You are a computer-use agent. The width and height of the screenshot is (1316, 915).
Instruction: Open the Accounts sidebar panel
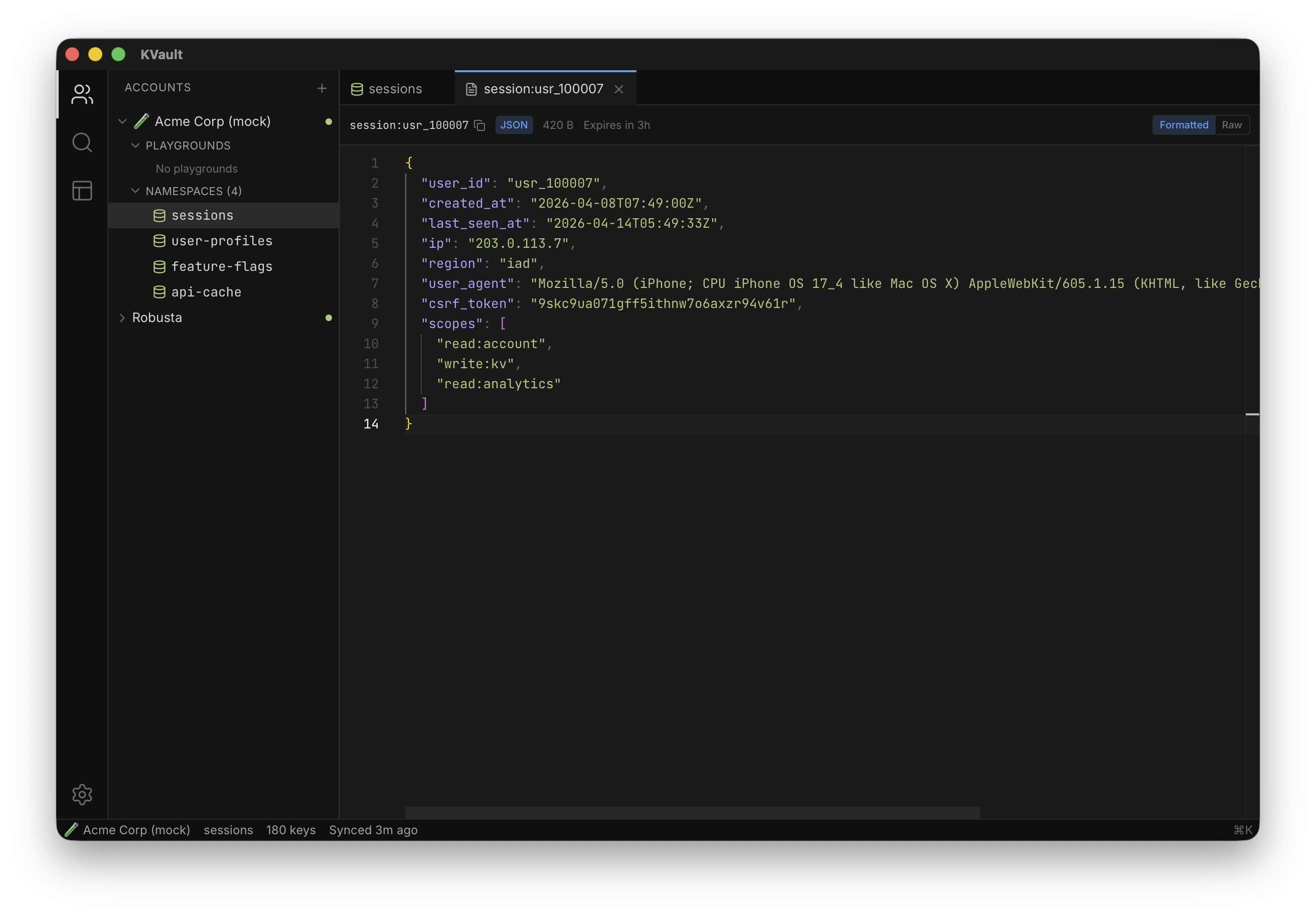[82, 94]
